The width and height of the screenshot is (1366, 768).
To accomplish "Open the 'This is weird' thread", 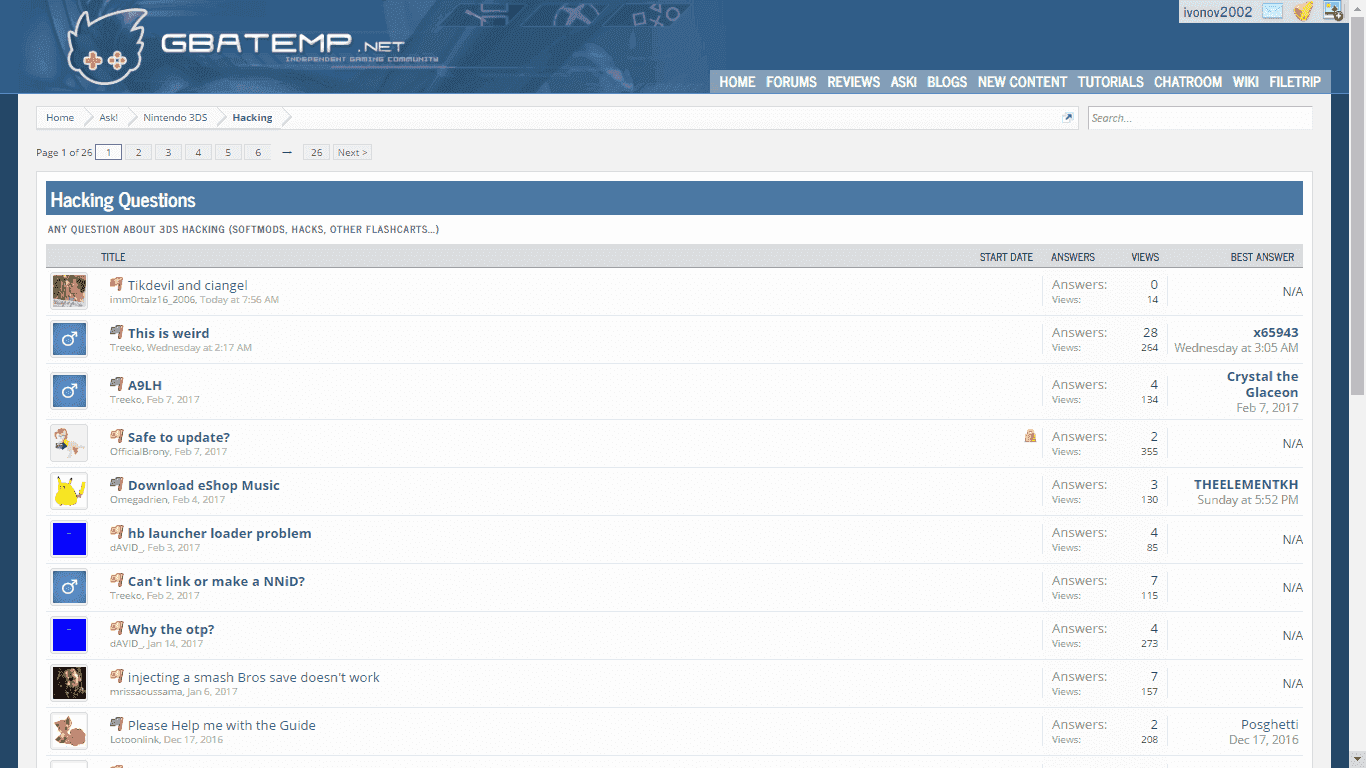I will pyautogui.click(x=169, y=333).
